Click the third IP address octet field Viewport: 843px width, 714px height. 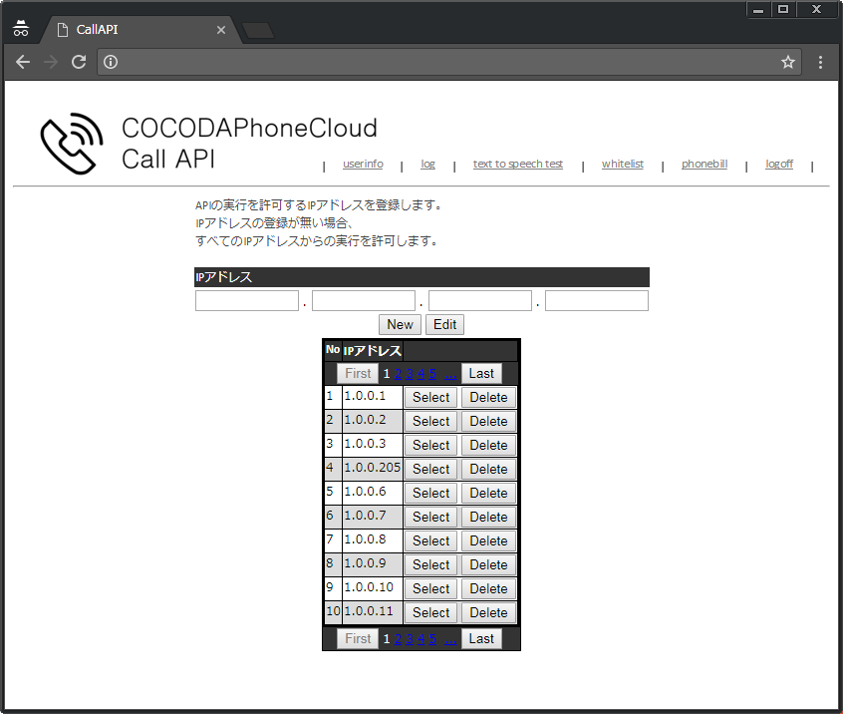pos(480,301)
